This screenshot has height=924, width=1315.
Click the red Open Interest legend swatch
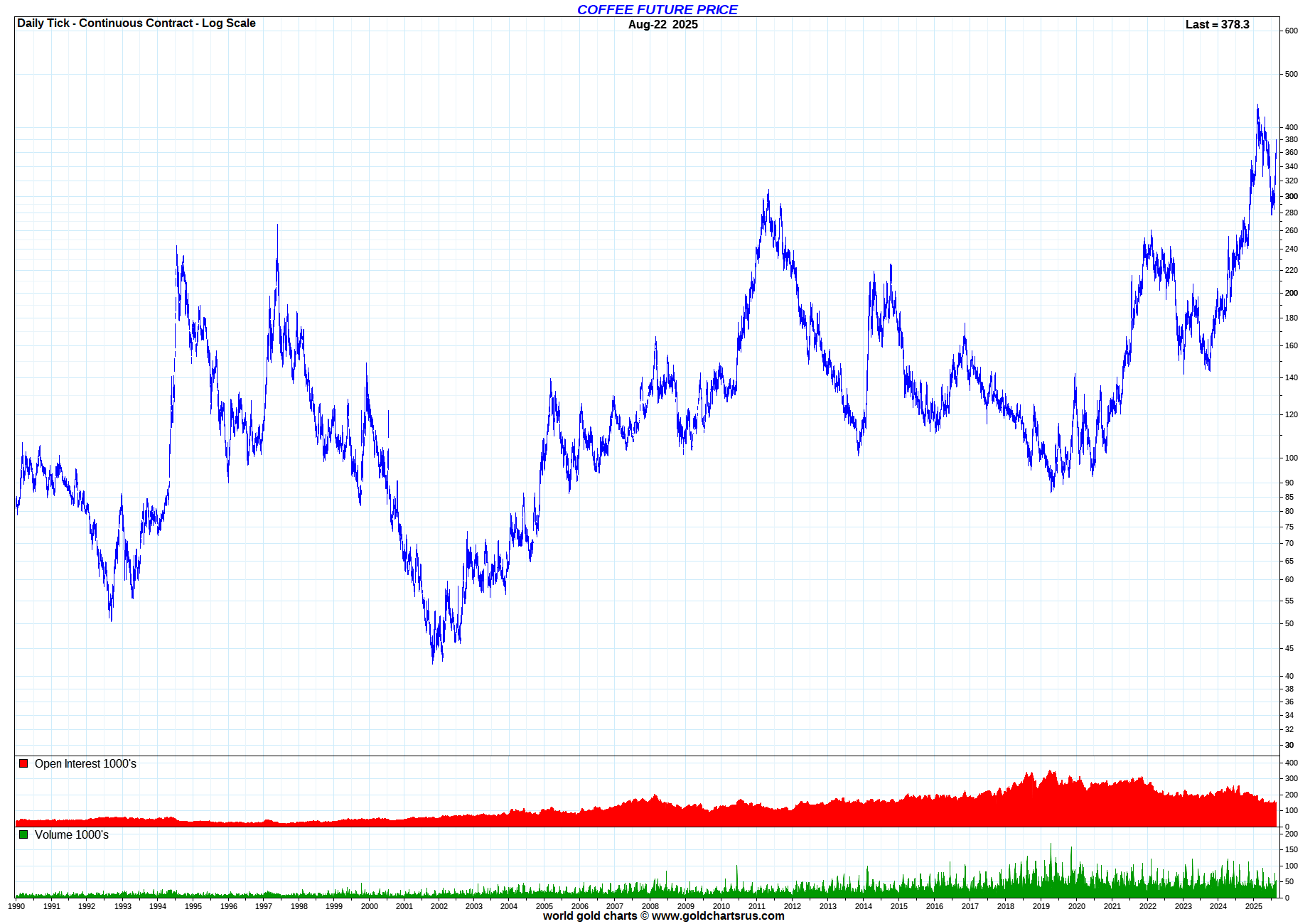pos(23,763)
